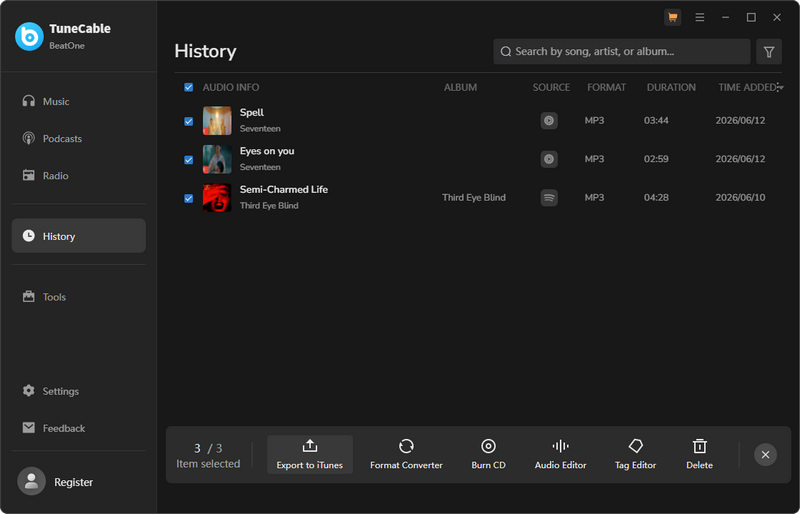Click the FORMAT column header

coord(606,87)
